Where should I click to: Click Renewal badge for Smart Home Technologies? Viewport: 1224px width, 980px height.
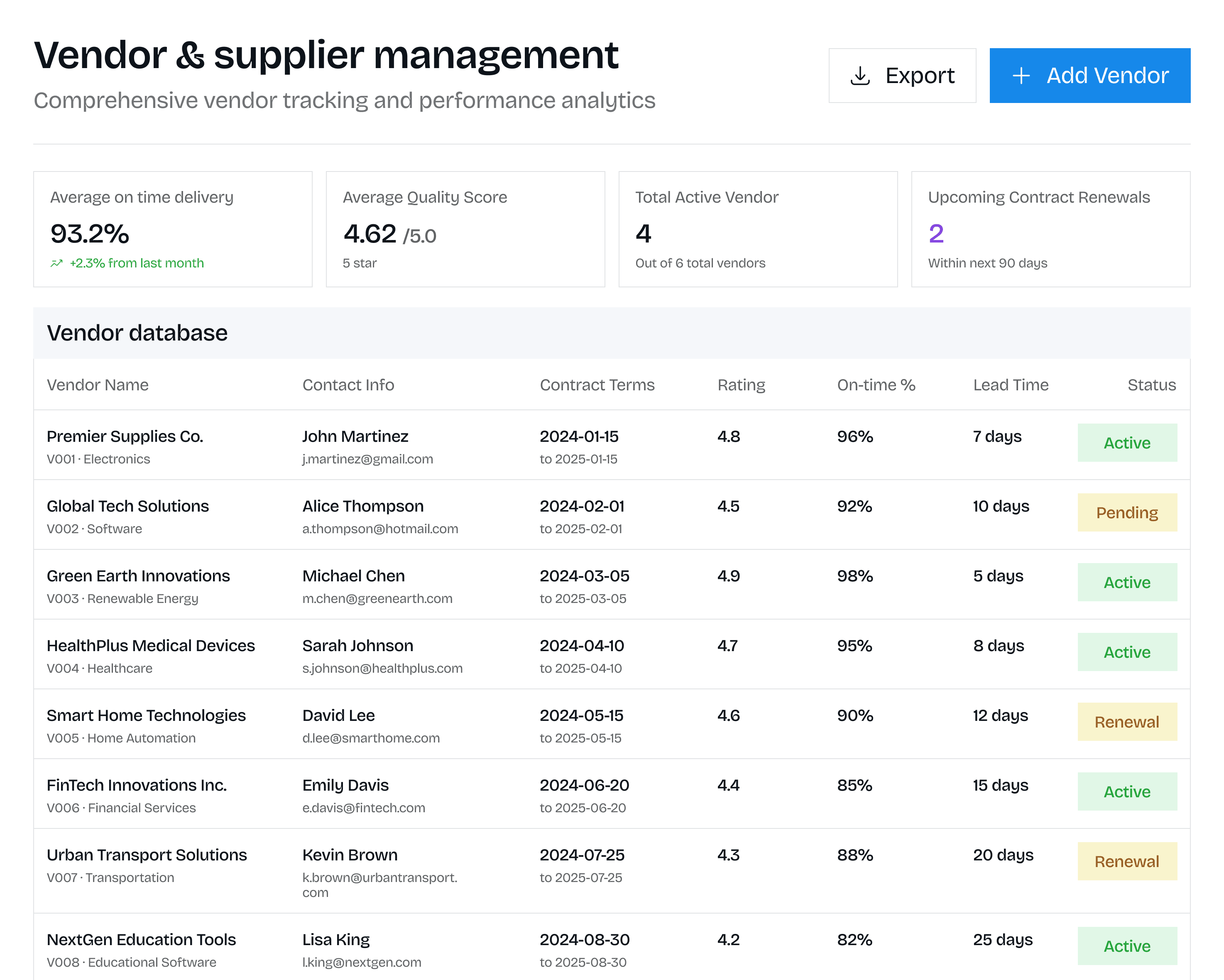click(1126, 722)
